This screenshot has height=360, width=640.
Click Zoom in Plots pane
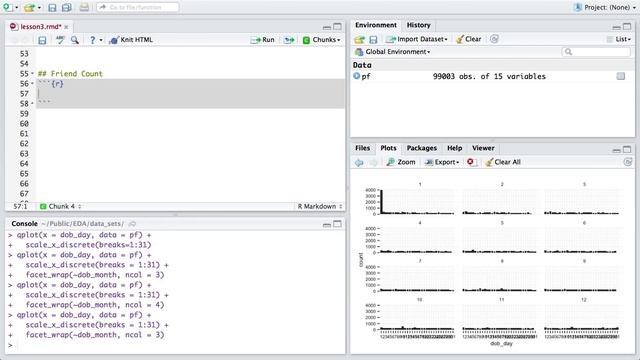click(x=401, y=162)
